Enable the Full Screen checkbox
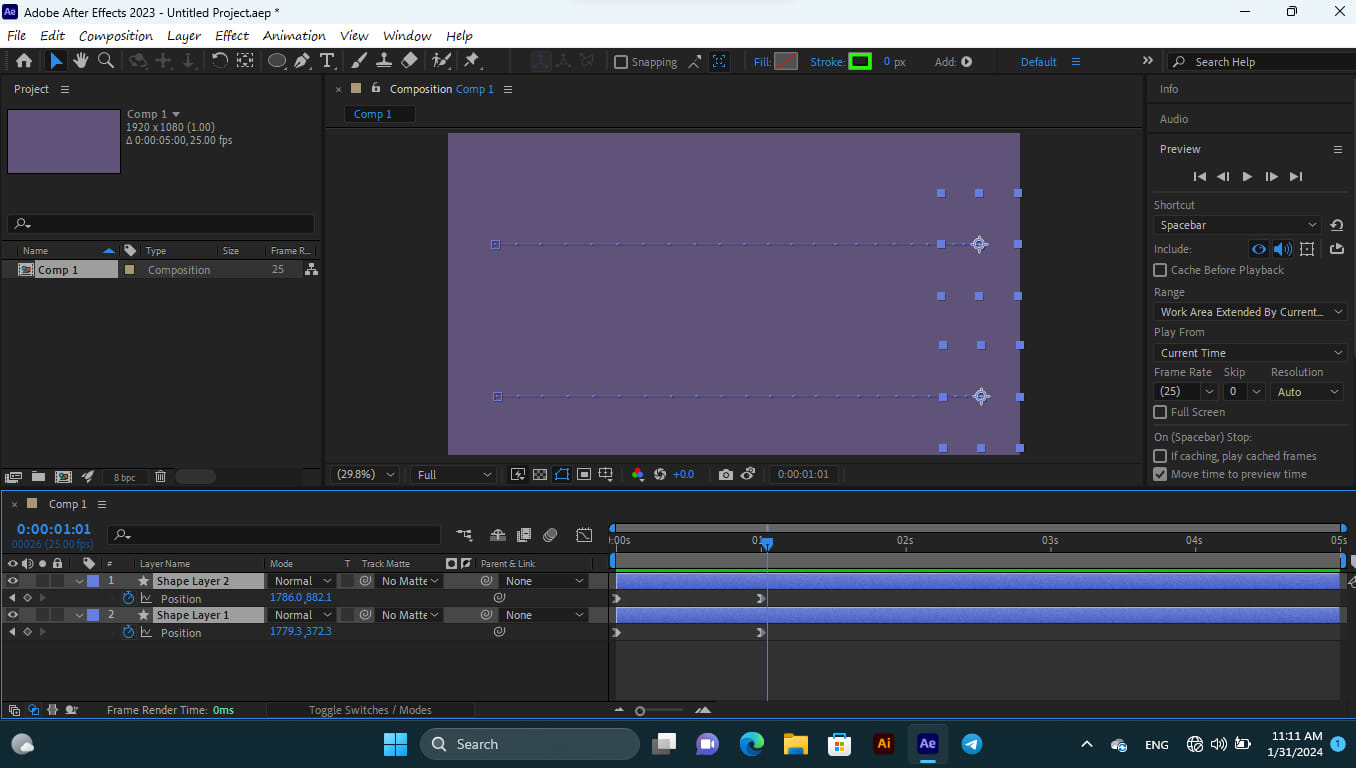Image resolution: width=1356 pixels, height=768 pixels. pos(1160,412)
